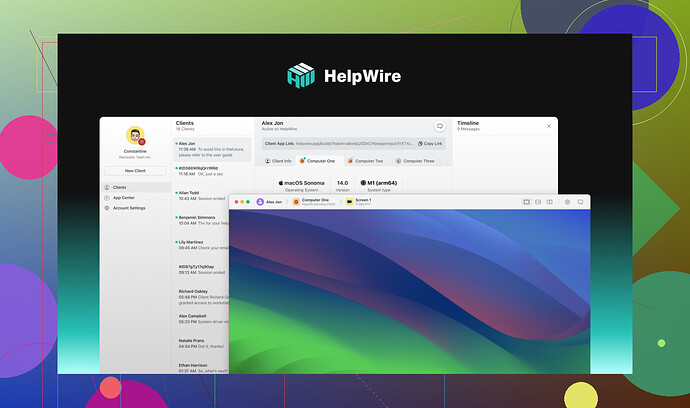Click Computer One breadcrumb in remote session window
The height and width of the screenshot is (408, 690).
click(x=314, y=202)
